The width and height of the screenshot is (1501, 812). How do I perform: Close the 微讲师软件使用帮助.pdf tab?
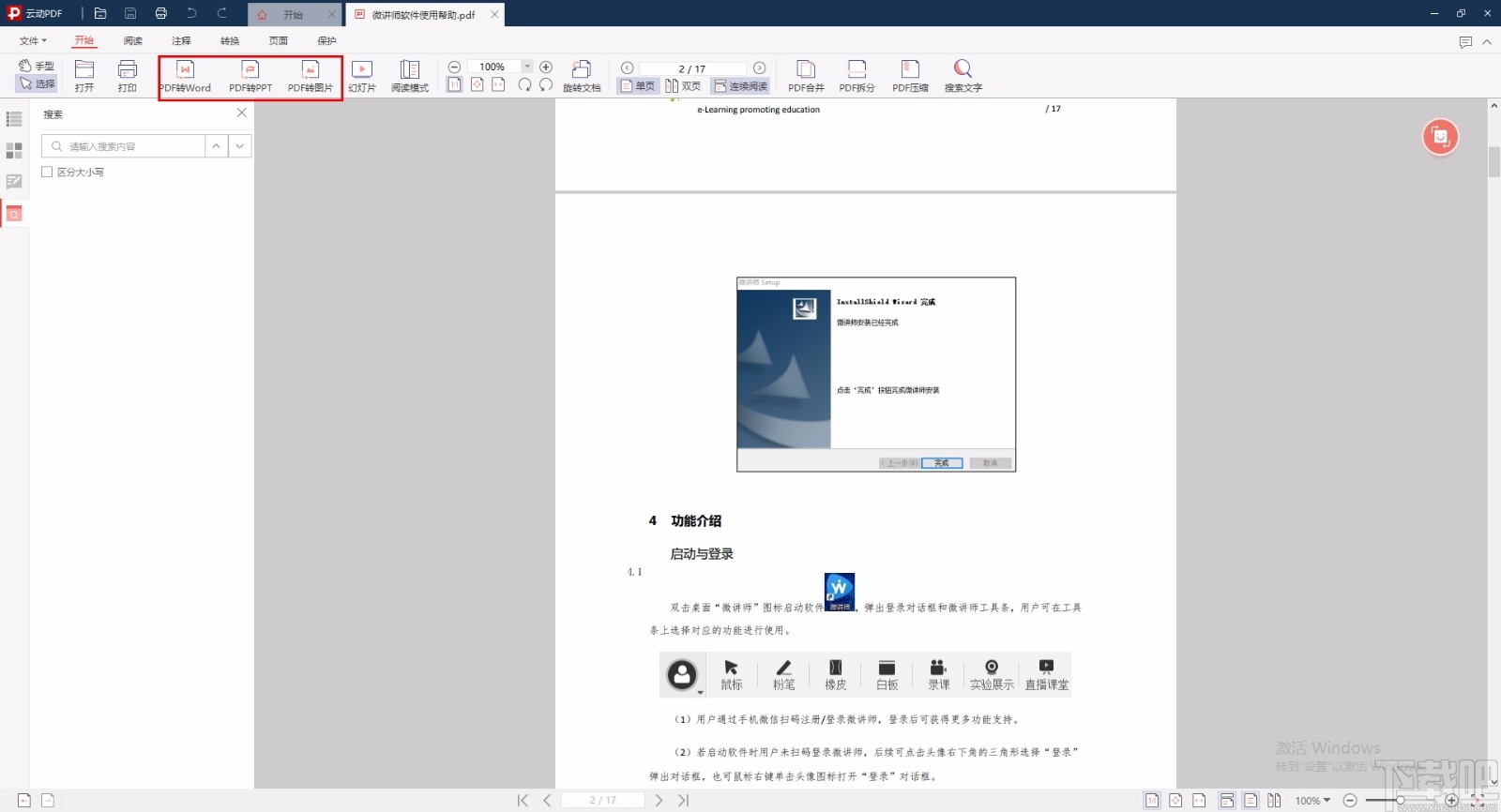[x=494, y=14]
